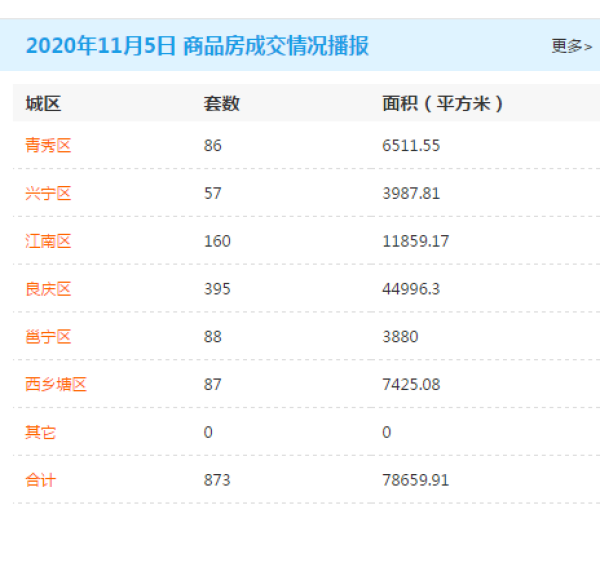Open the 良庆区 district link
This screenshot has height=567, width=600.
click(x=48, y=289)
